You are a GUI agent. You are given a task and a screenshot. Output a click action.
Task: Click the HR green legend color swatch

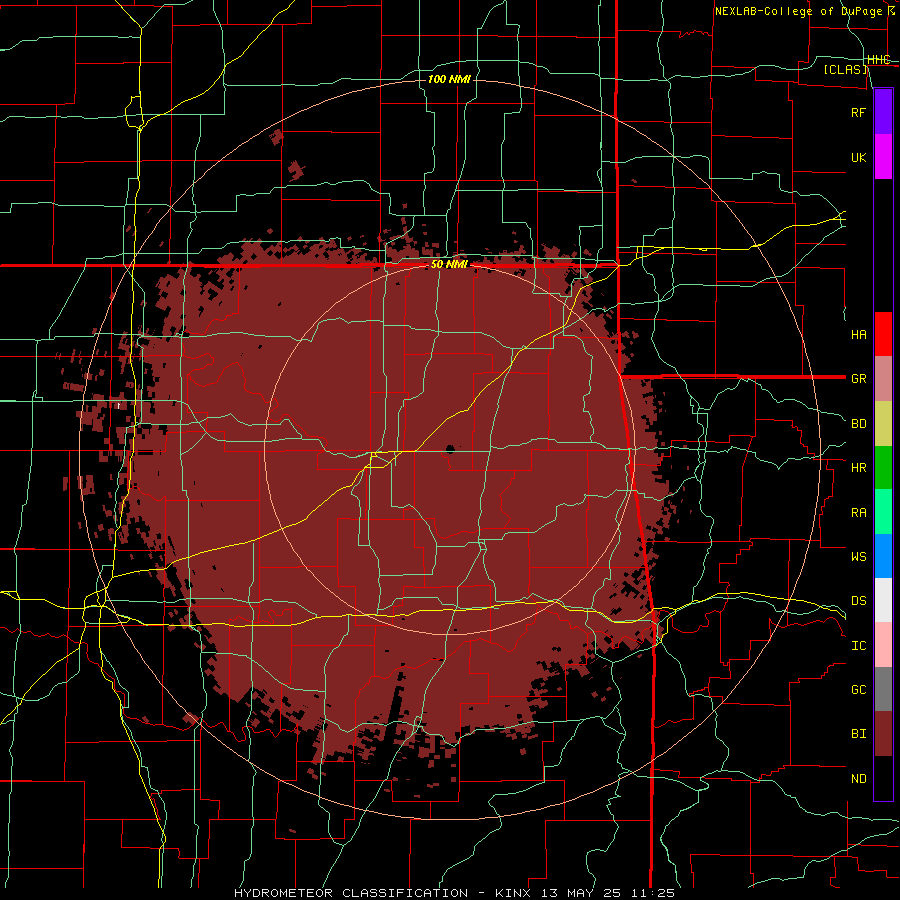883,467
